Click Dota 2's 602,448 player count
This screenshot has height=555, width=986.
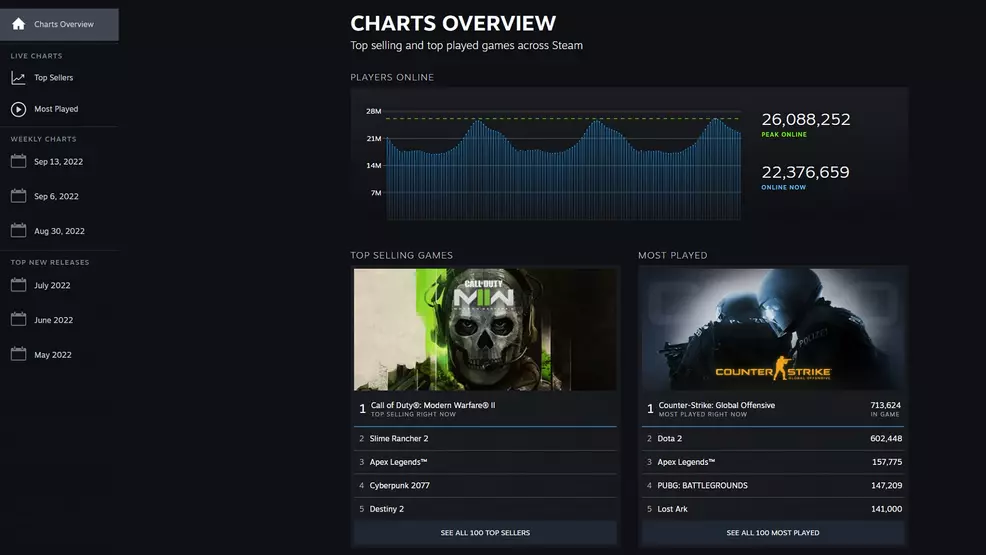886,439
